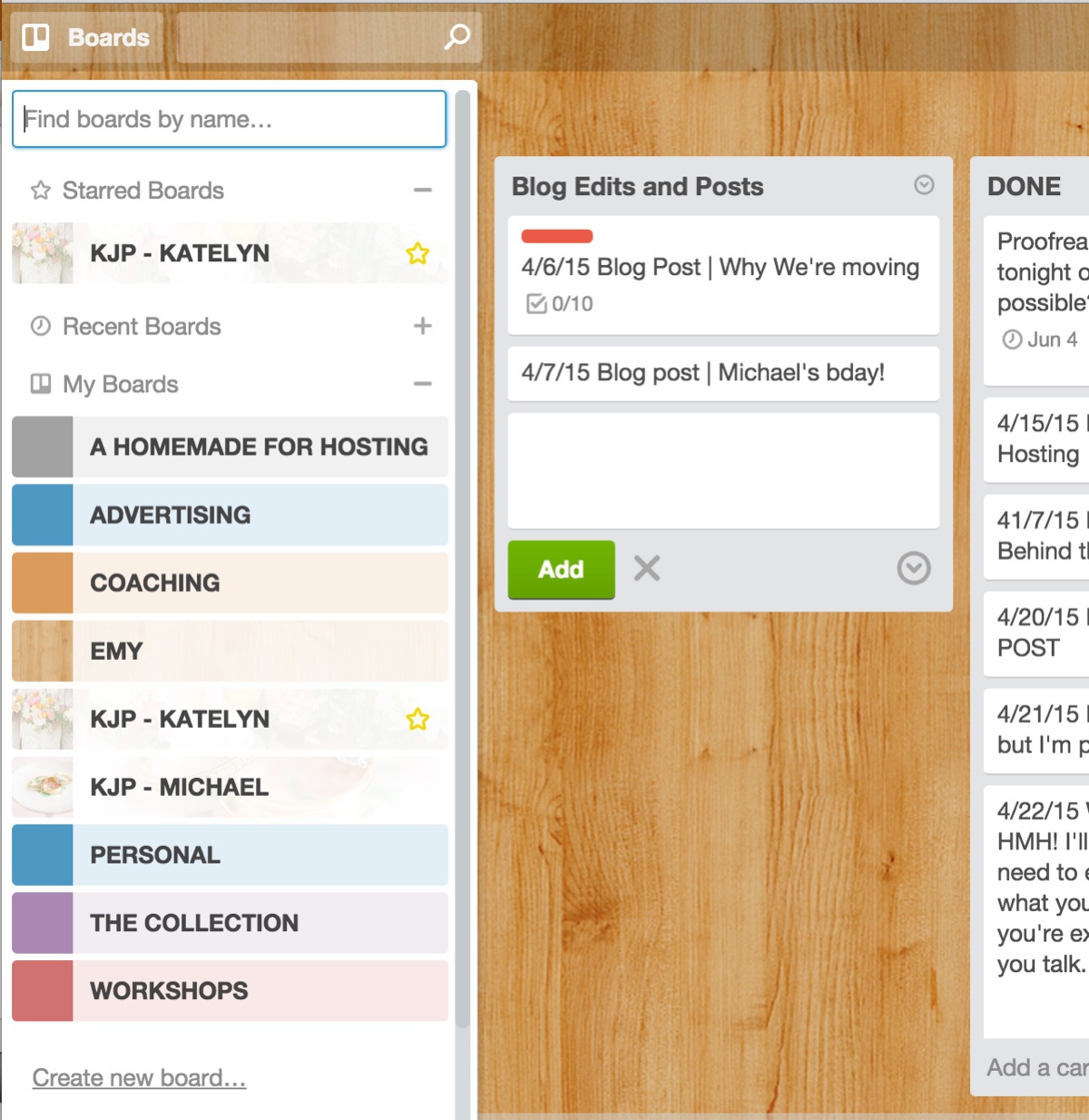Click WORKSHOPS red color swatch
This screenshot has width=1089, height=1120.
pyautogui.click(x=43, y=991)
